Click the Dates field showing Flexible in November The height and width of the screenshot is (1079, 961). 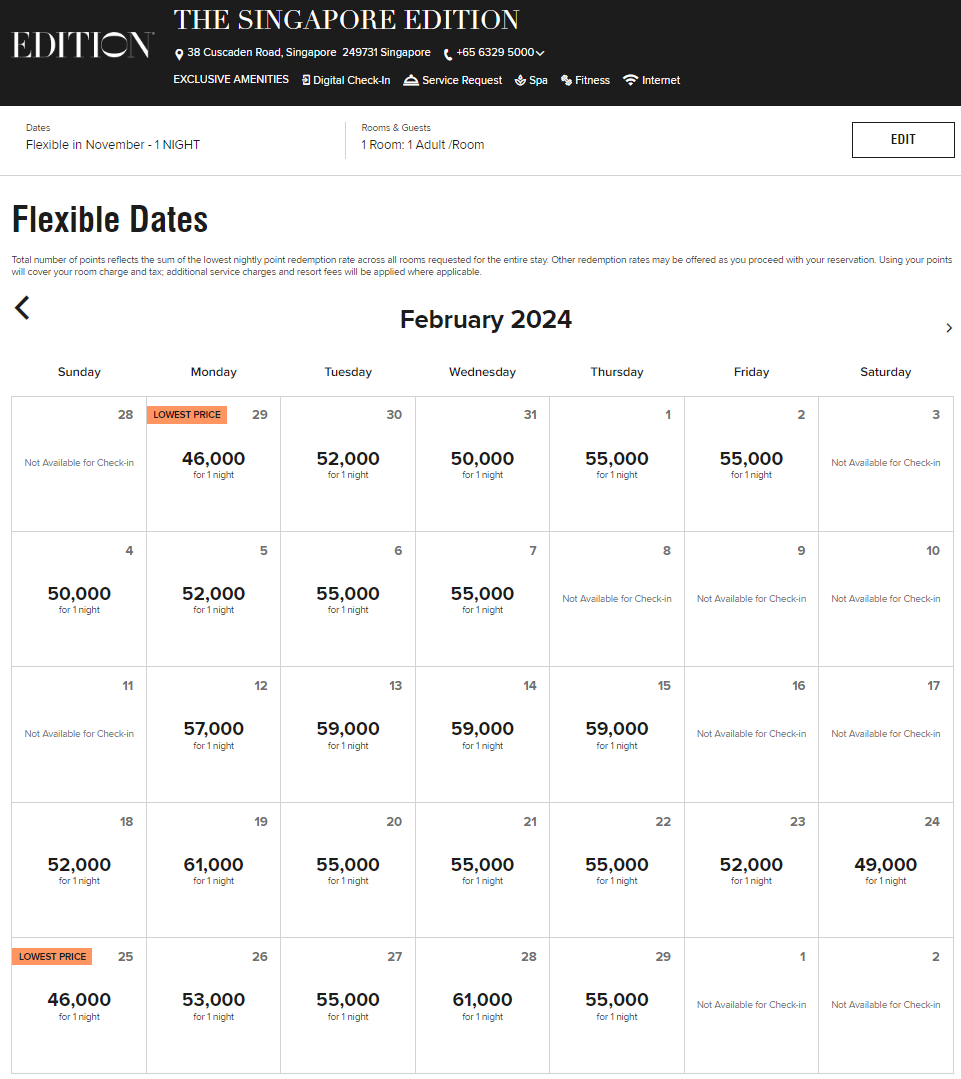pos(113,145)
